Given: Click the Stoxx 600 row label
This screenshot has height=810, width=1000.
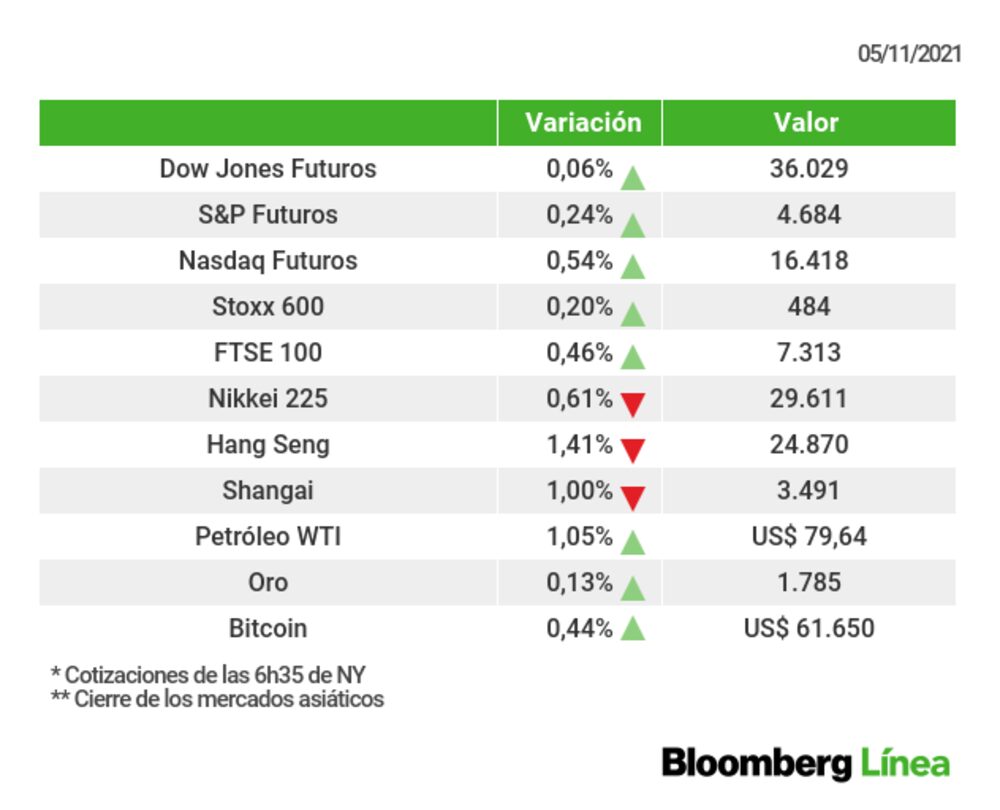Looking at the screenshot, I should (x=268, y=307).
